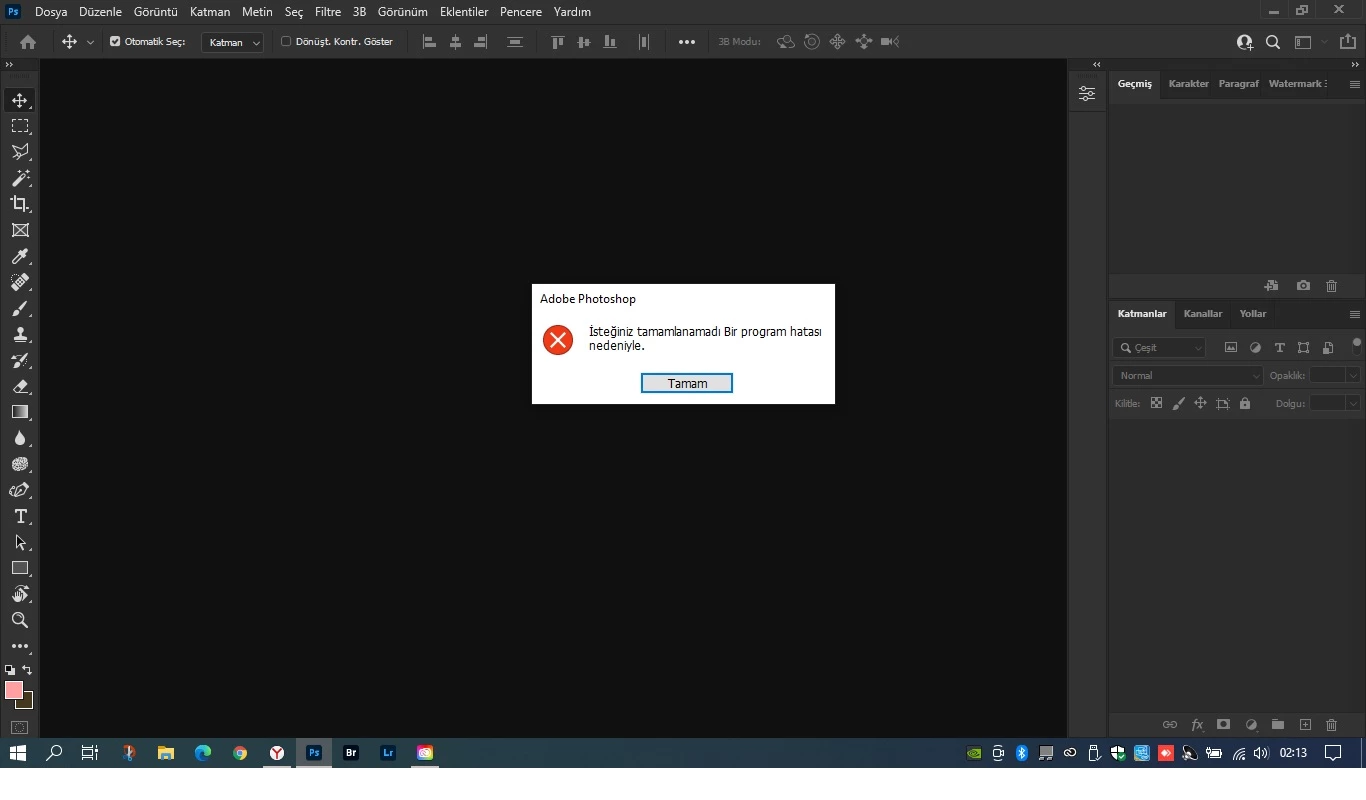The image size is (1366, 800).
Task: Open Adobe Bridge from the Windows taskbar
Action: 351,753
